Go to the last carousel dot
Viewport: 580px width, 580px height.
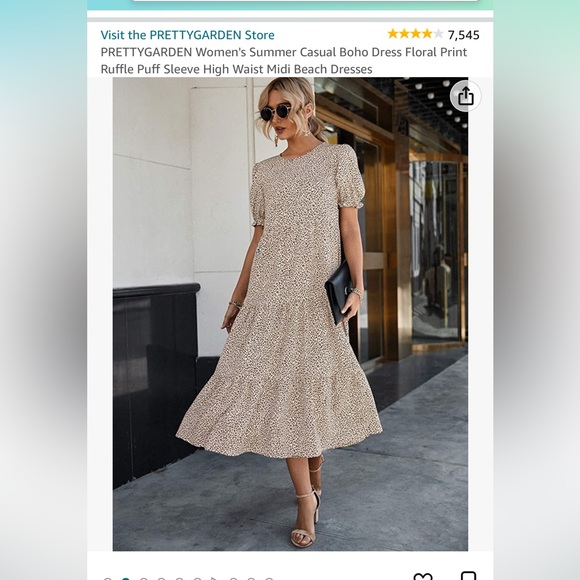click(x=269, y=579)
